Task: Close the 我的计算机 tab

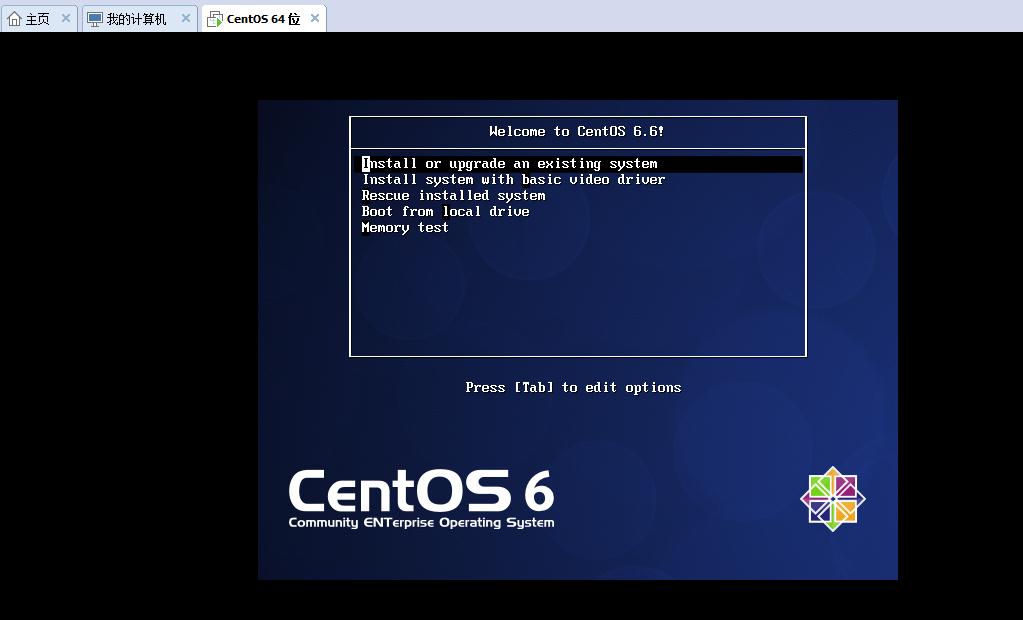Action: point(185,17)
